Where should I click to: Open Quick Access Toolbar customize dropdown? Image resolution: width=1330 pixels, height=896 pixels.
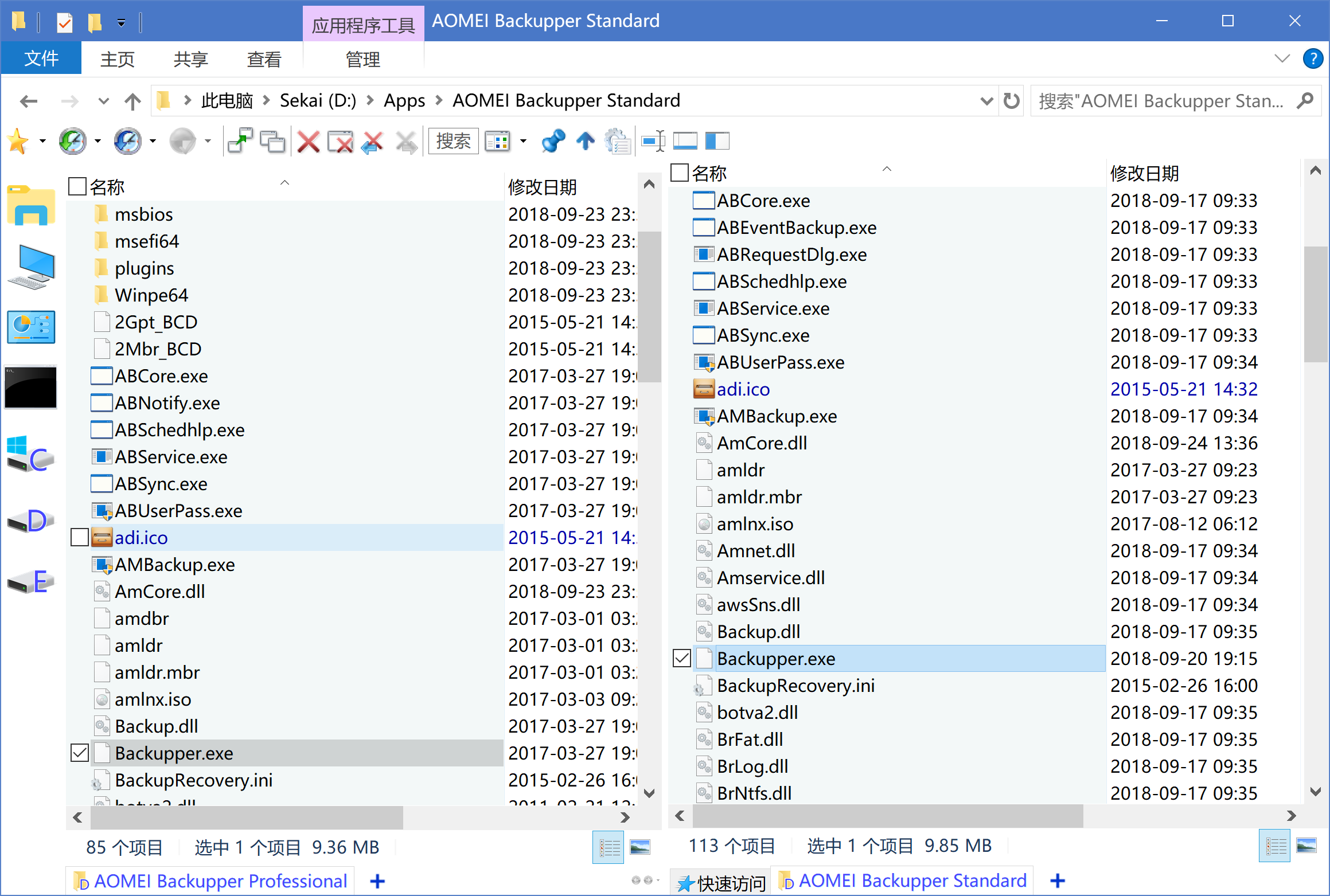[121, 23]
